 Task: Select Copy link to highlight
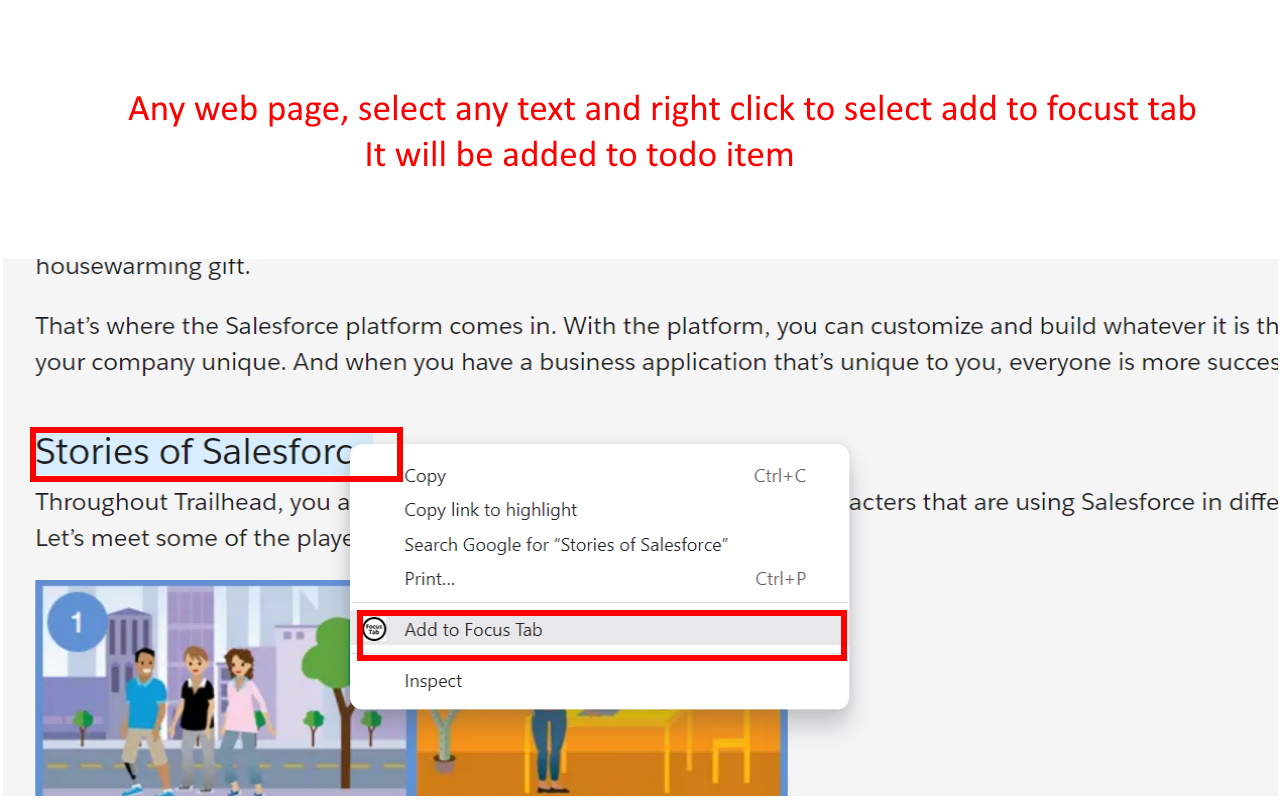click(x=600, y=510)
